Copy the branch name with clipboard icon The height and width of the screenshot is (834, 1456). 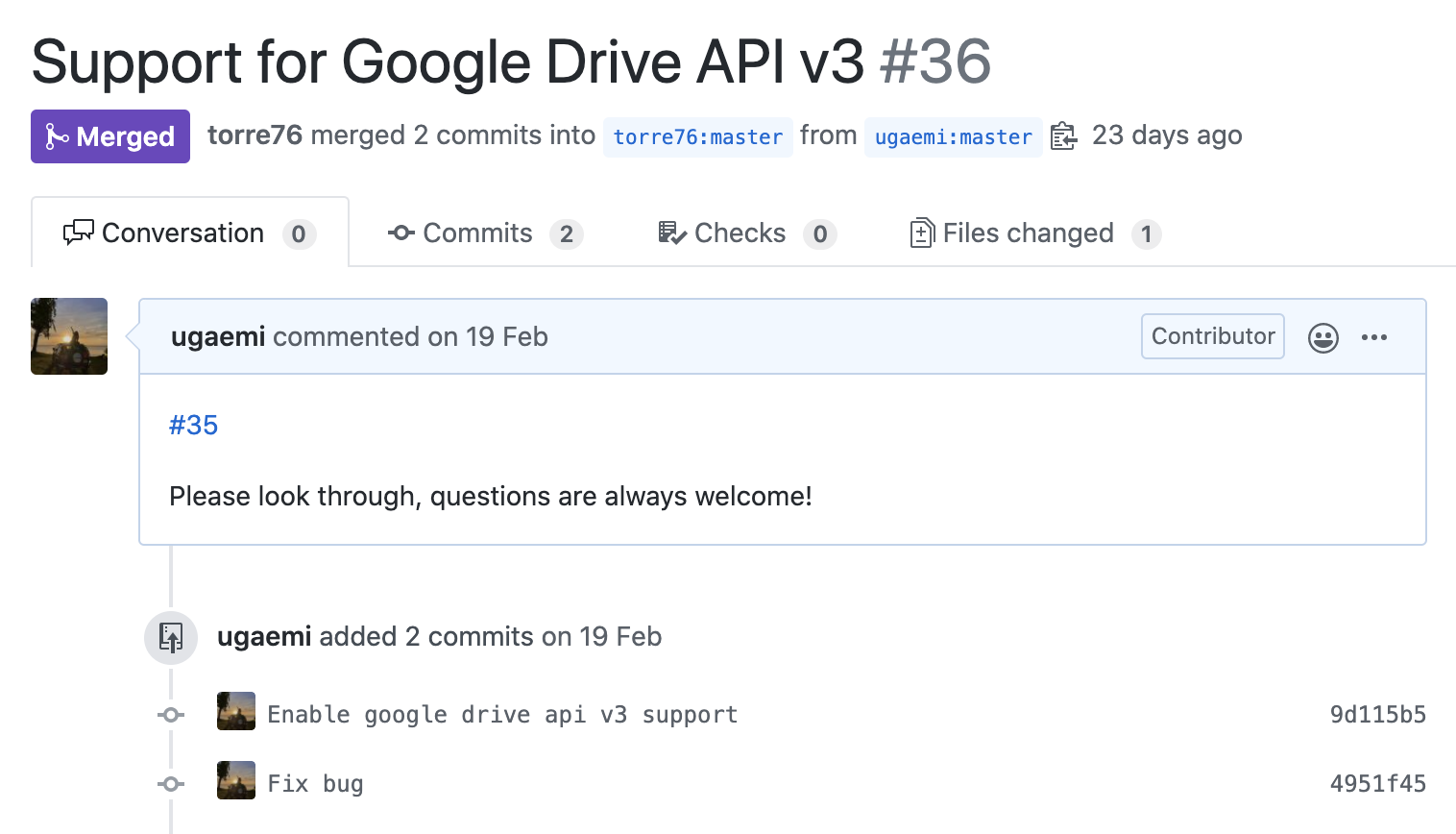pos(1063,136)
